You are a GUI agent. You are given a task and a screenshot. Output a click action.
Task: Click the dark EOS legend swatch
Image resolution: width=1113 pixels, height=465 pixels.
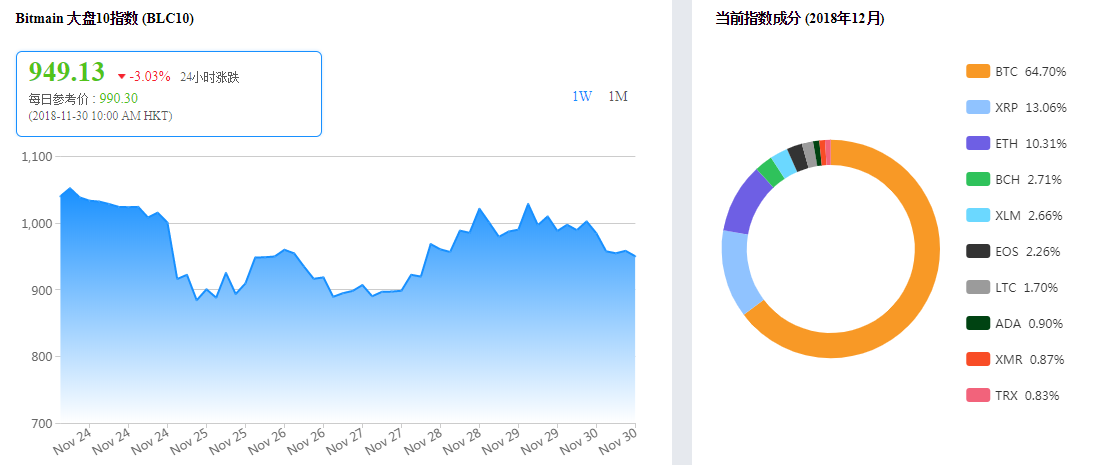978,251
